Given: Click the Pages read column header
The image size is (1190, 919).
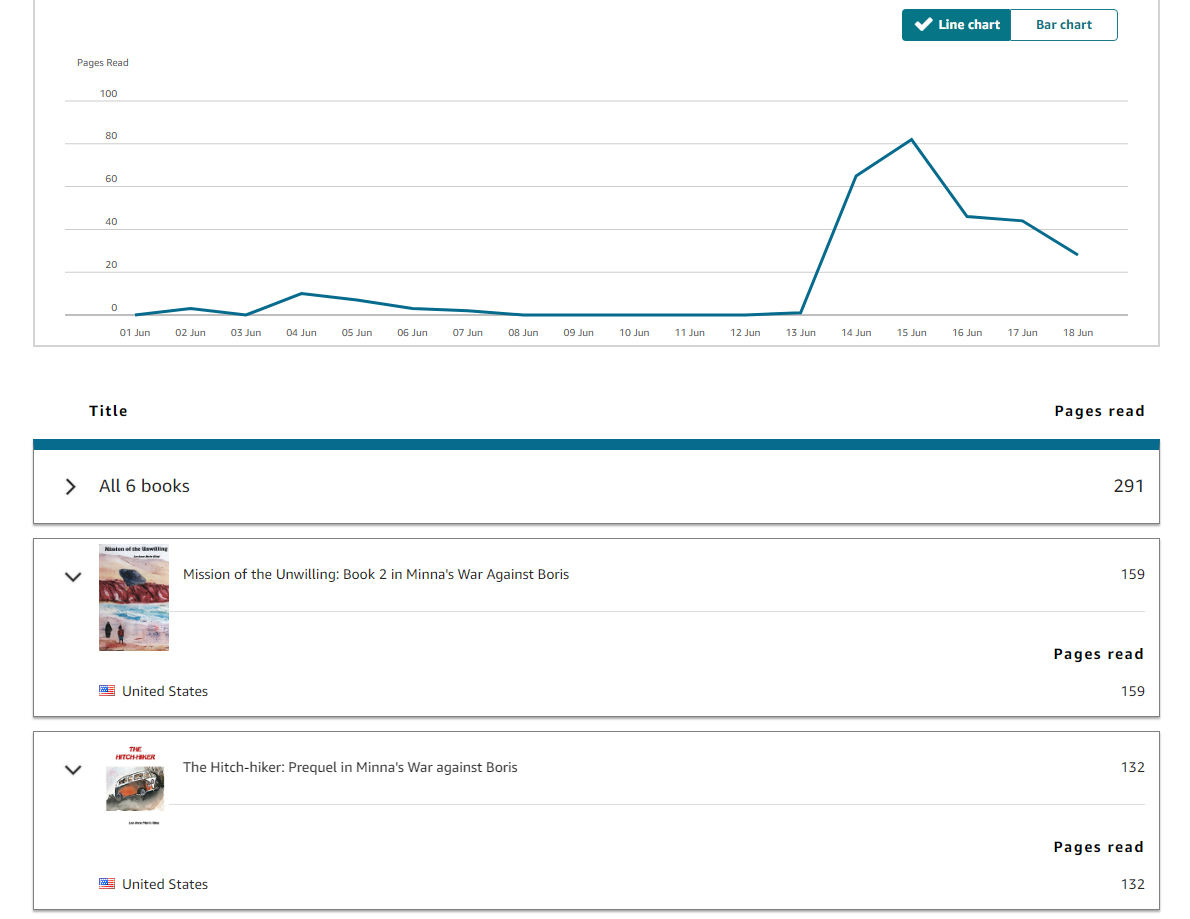Looking at the screenshot, I should click(x=1099, y=410).
